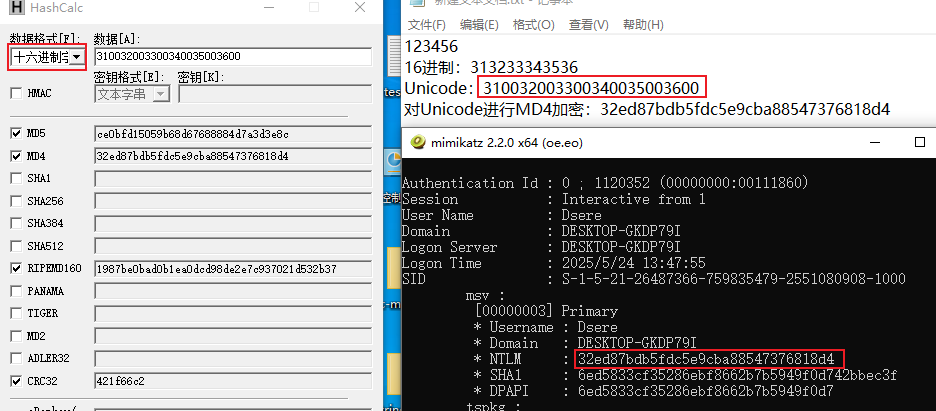Click the mimikatz kiwi title icon
Image resolution: width=936 pixels, height=411 pixels.
pos(419,143)
